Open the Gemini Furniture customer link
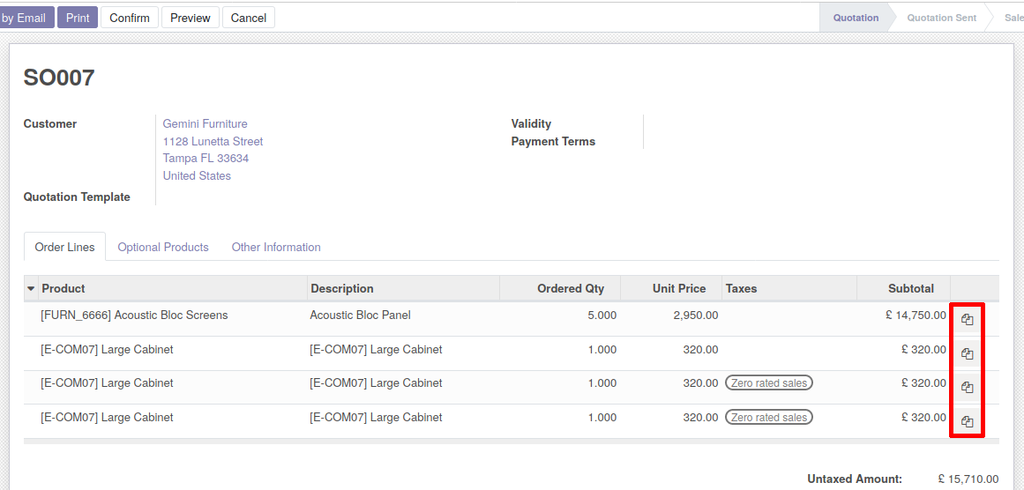Screen dimensions: 1024x490 [x=205, y=123]
